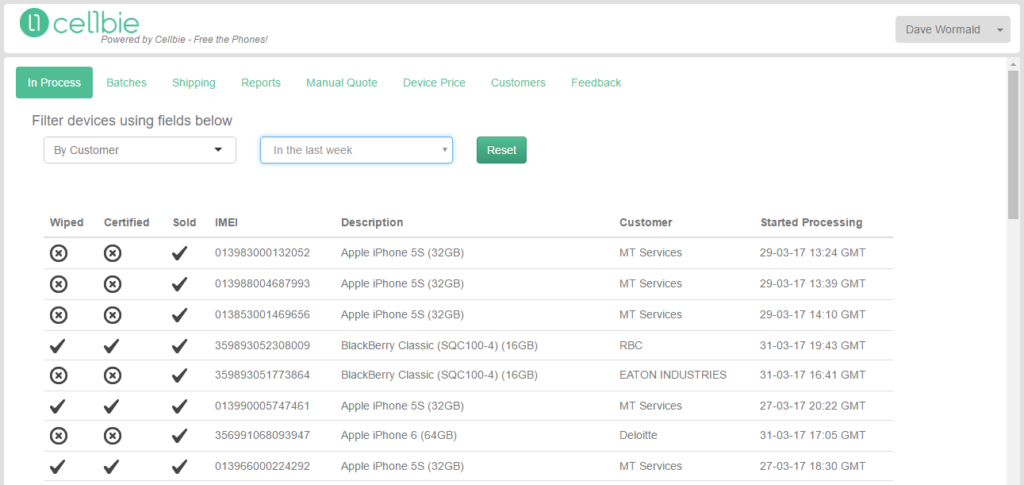
Task: Click the vertical scrollbar thumb
Action: [1013, 144]
